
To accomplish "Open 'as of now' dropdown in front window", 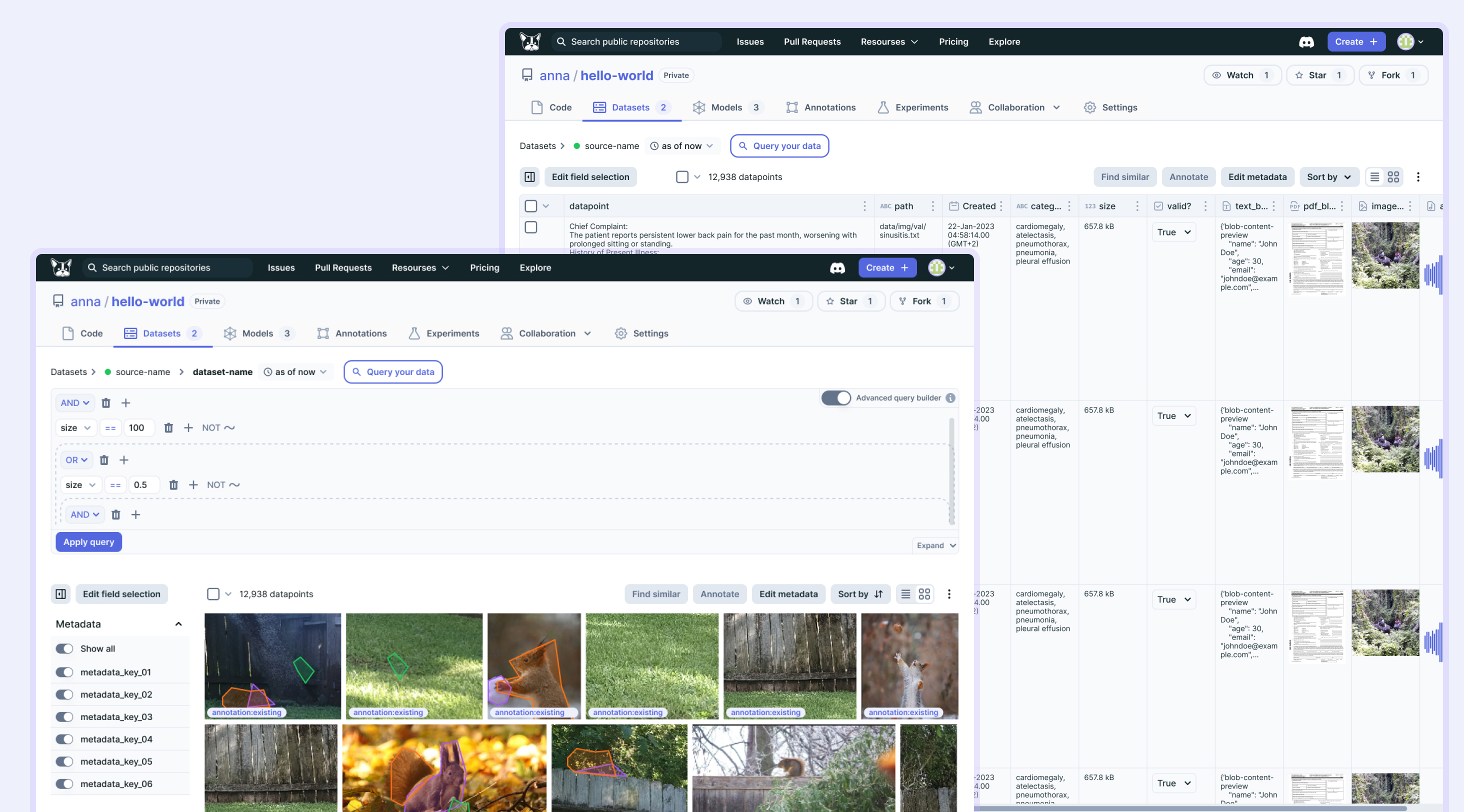I will pyautogui.click(x=295, y=371).
